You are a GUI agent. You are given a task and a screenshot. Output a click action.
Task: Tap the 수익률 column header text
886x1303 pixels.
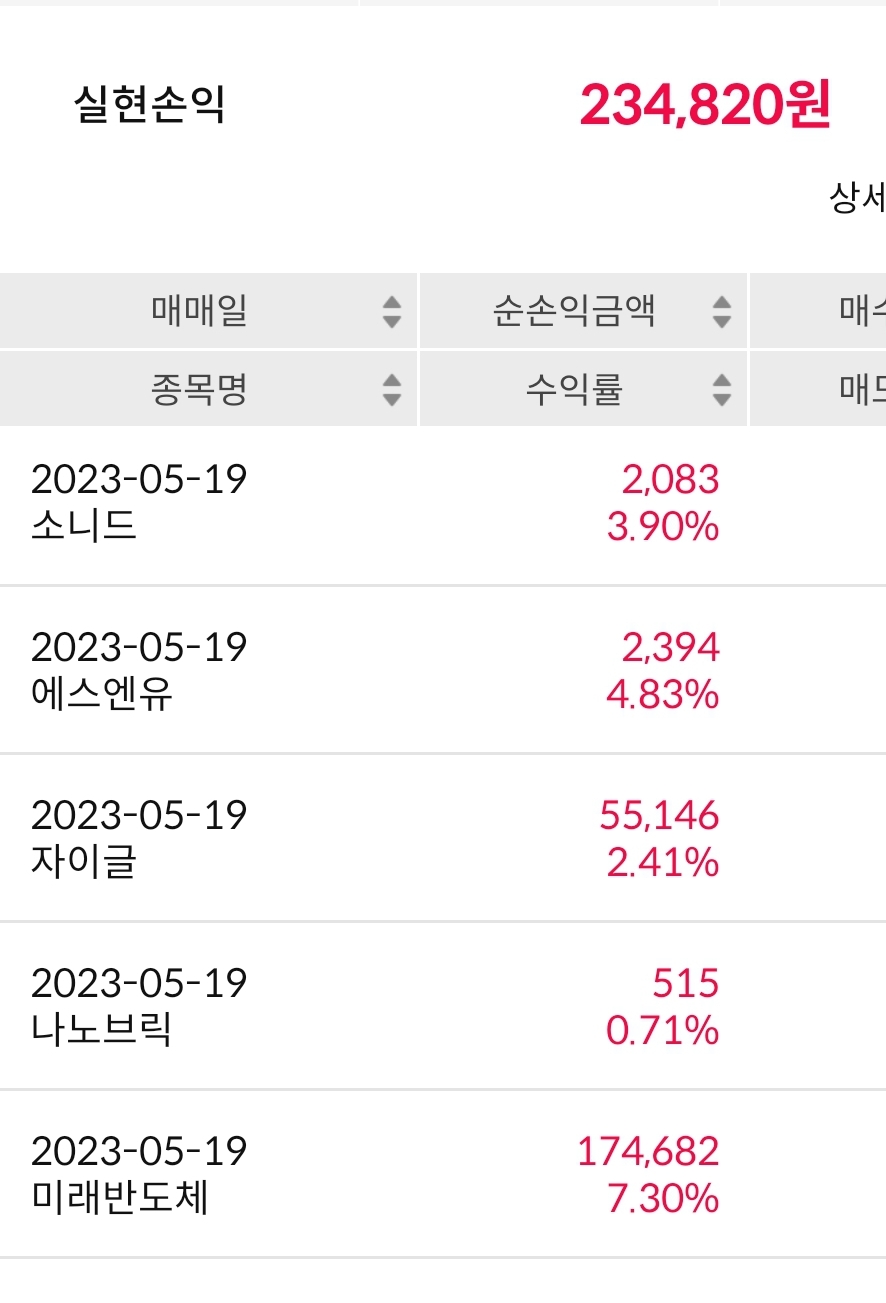[574, 389]
